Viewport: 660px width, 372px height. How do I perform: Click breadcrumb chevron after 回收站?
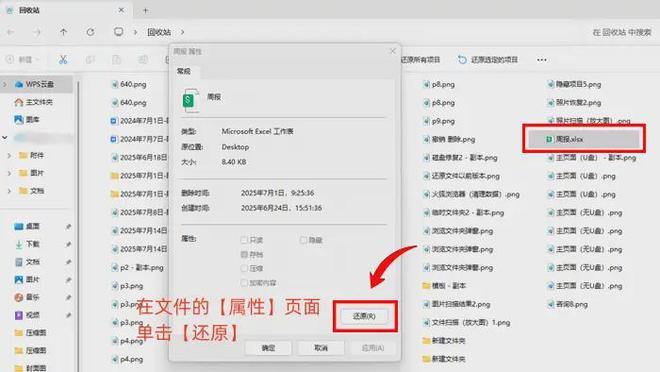(x=183, y=32)
